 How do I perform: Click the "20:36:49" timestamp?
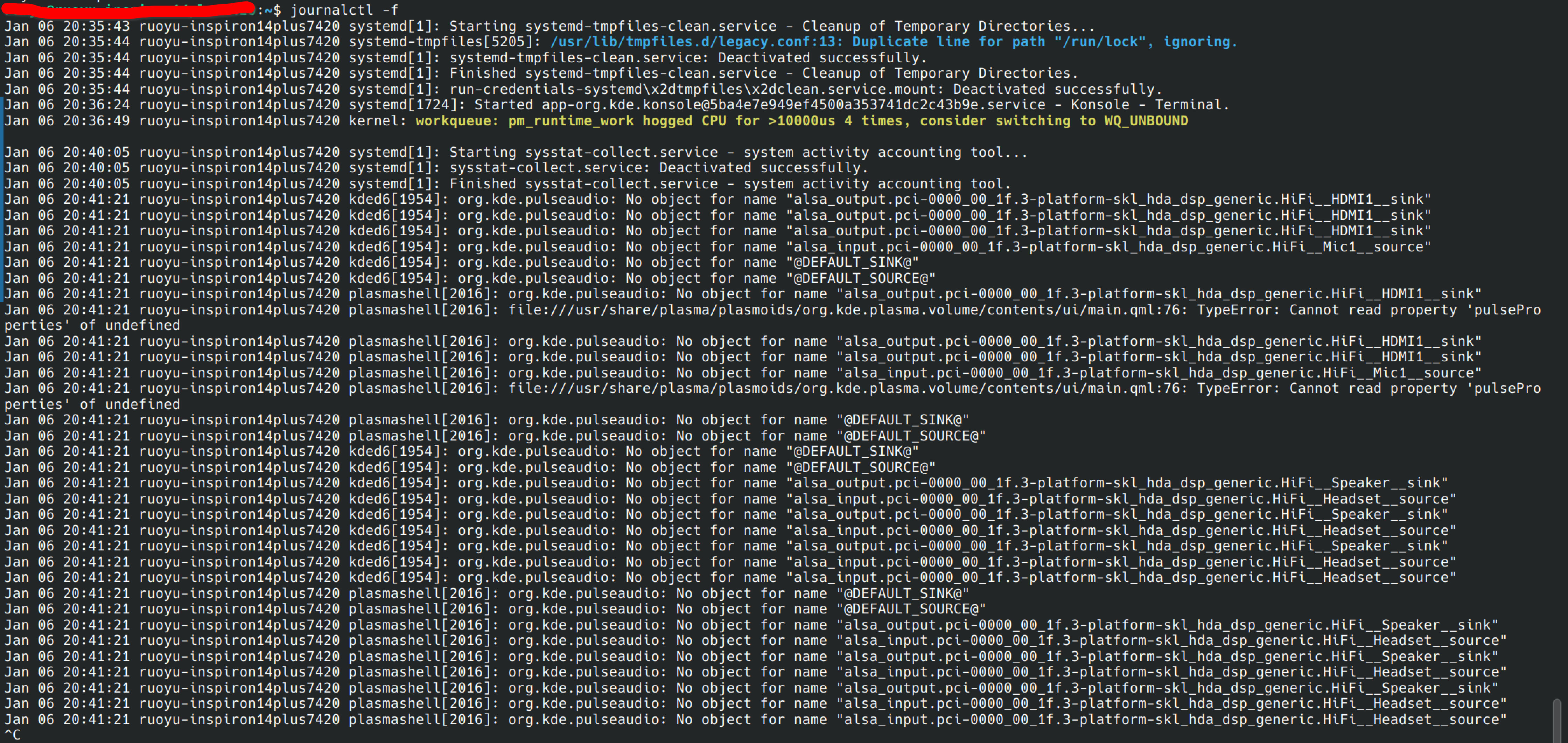coord(96,120)
